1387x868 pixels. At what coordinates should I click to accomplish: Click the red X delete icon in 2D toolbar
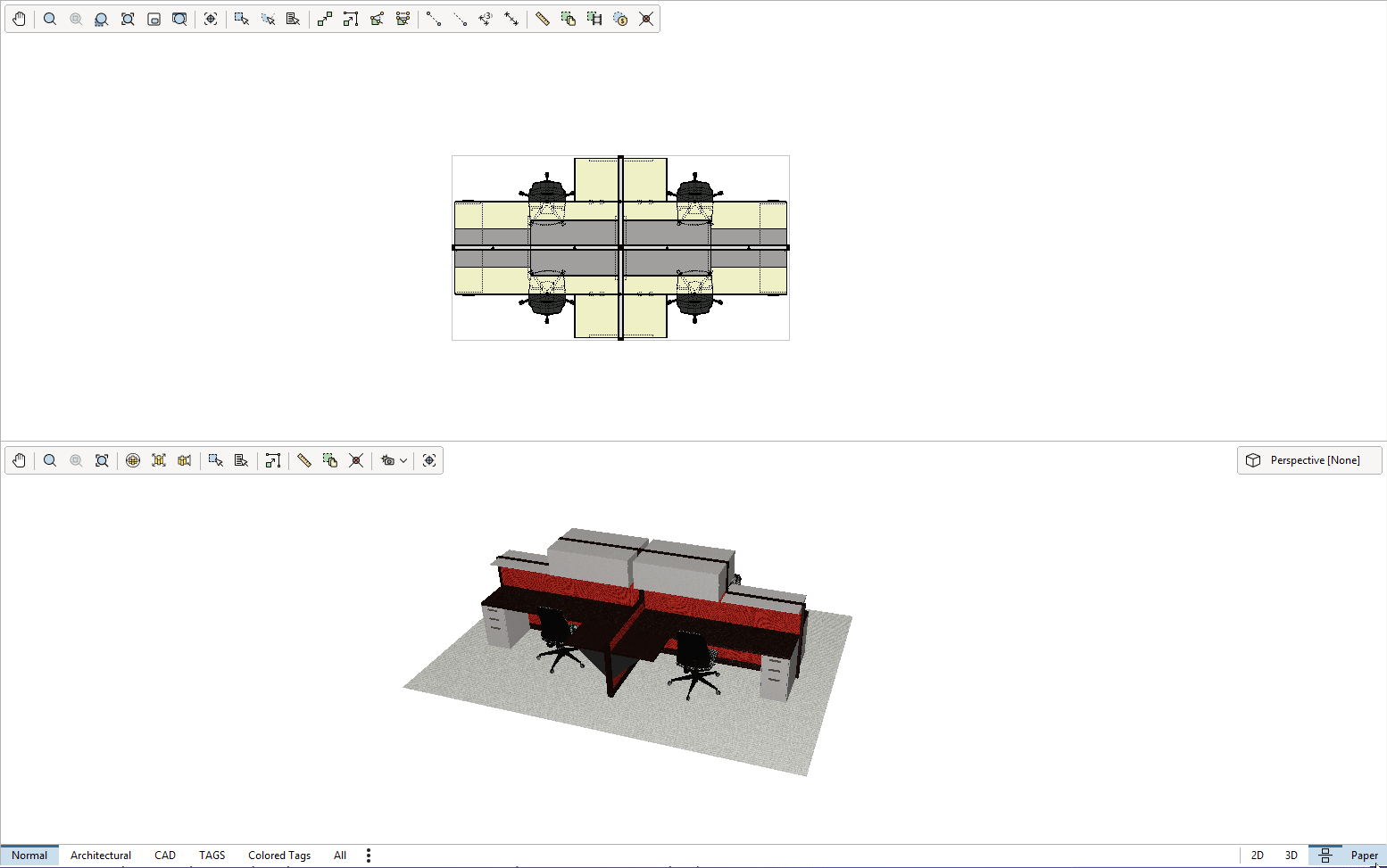[x=646, y=19]
